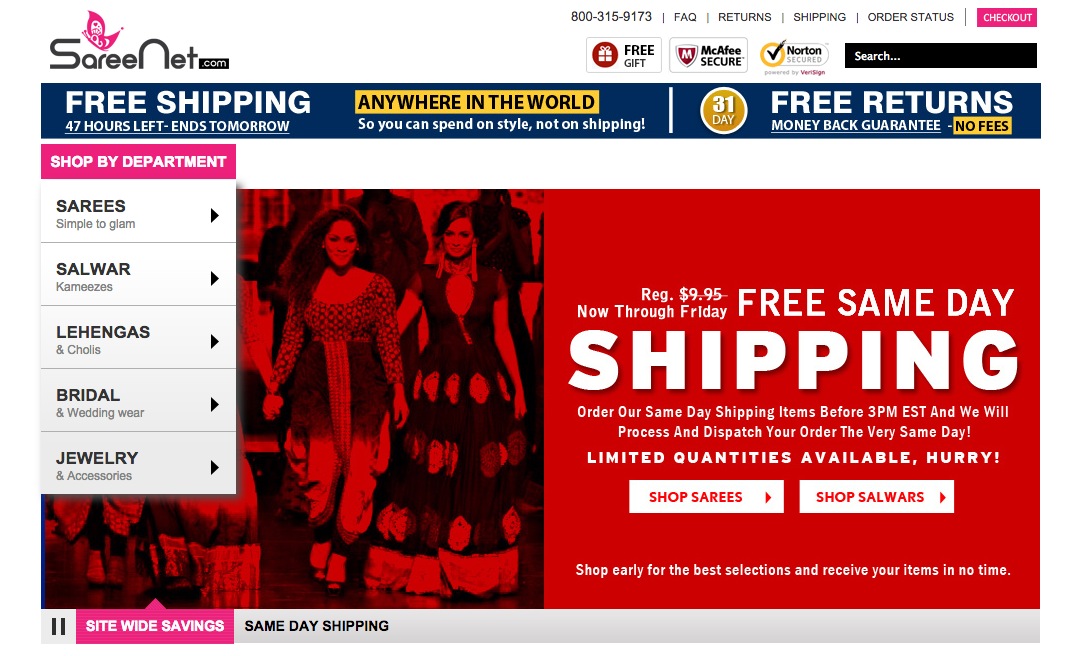Click the Shop Sarees button
The height and width of the screenshot is (656, 1075).
pos(706,497)
